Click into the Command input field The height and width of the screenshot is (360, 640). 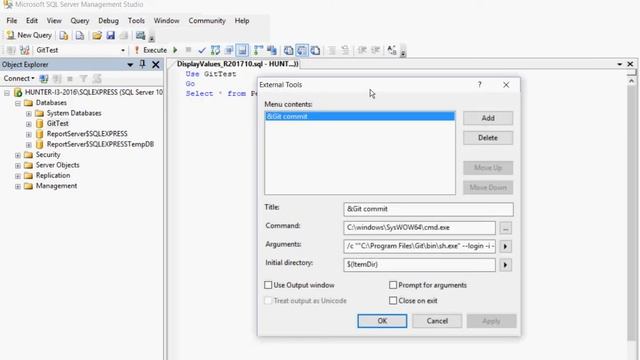click(x=419, y=228)
